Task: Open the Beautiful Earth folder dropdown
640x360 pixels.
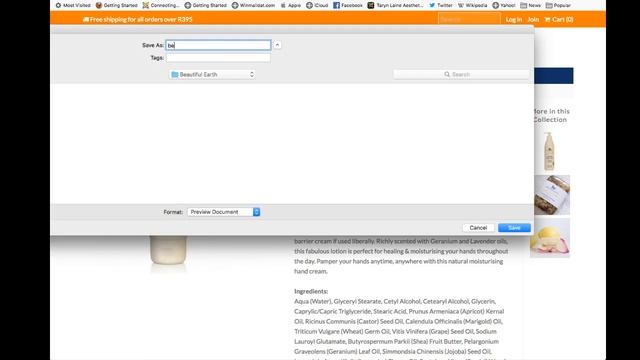Action: [x=212, y=74]
